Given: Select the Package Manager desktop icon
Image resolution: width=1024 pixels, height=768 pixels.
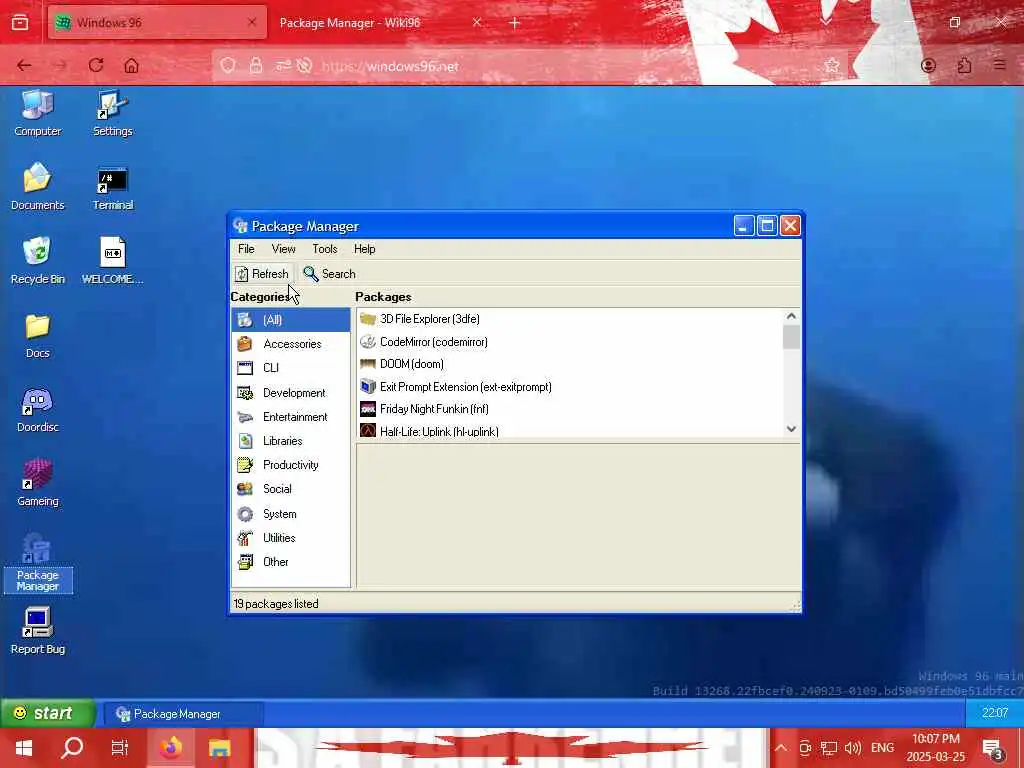Looking at the screenshot, I should (x=37, y=563).
